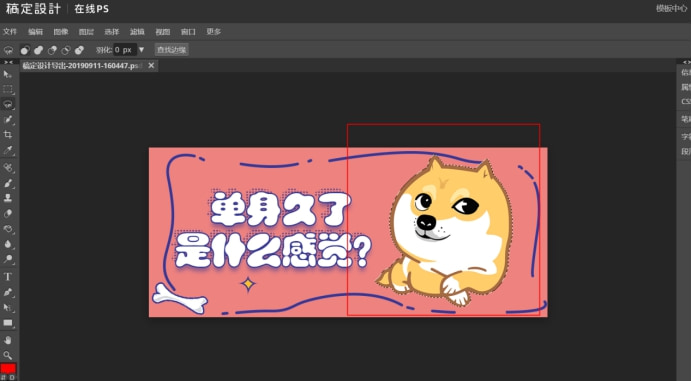Select the Clone Stamp tool
The height and width of the screenshot is (381, 692).
(8, 198)
